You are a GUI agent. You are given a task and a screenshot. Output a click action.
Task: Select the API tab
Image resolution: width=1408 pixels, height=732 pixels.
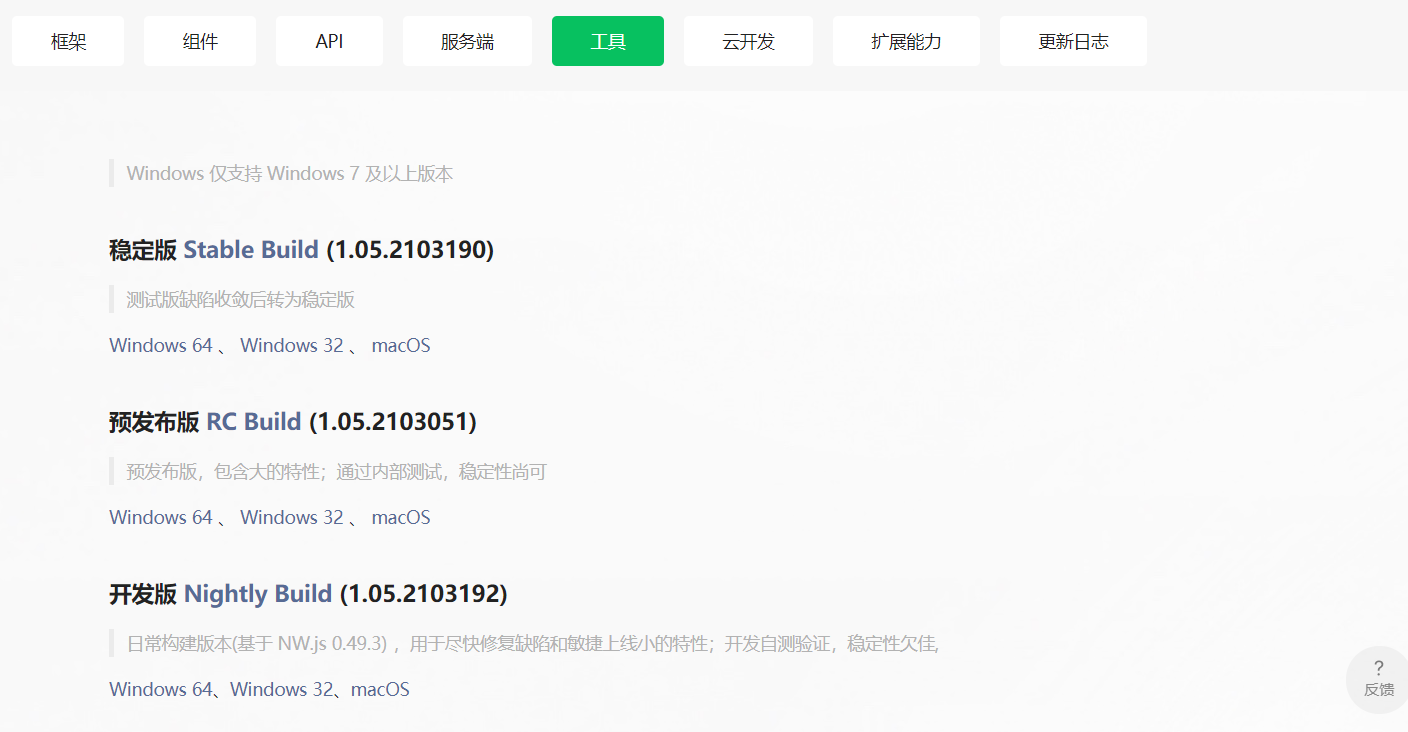(x=329, y=41)
